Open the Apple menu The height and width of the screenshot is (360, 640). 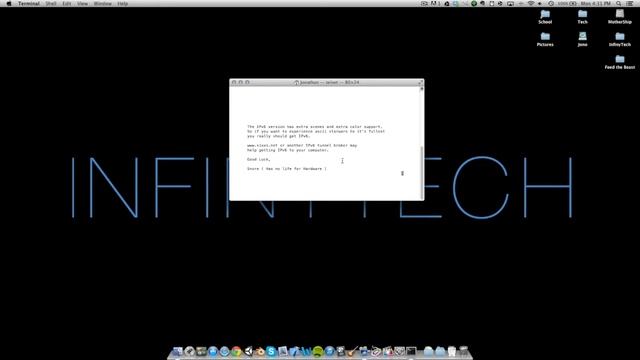(x=9, y=3)
